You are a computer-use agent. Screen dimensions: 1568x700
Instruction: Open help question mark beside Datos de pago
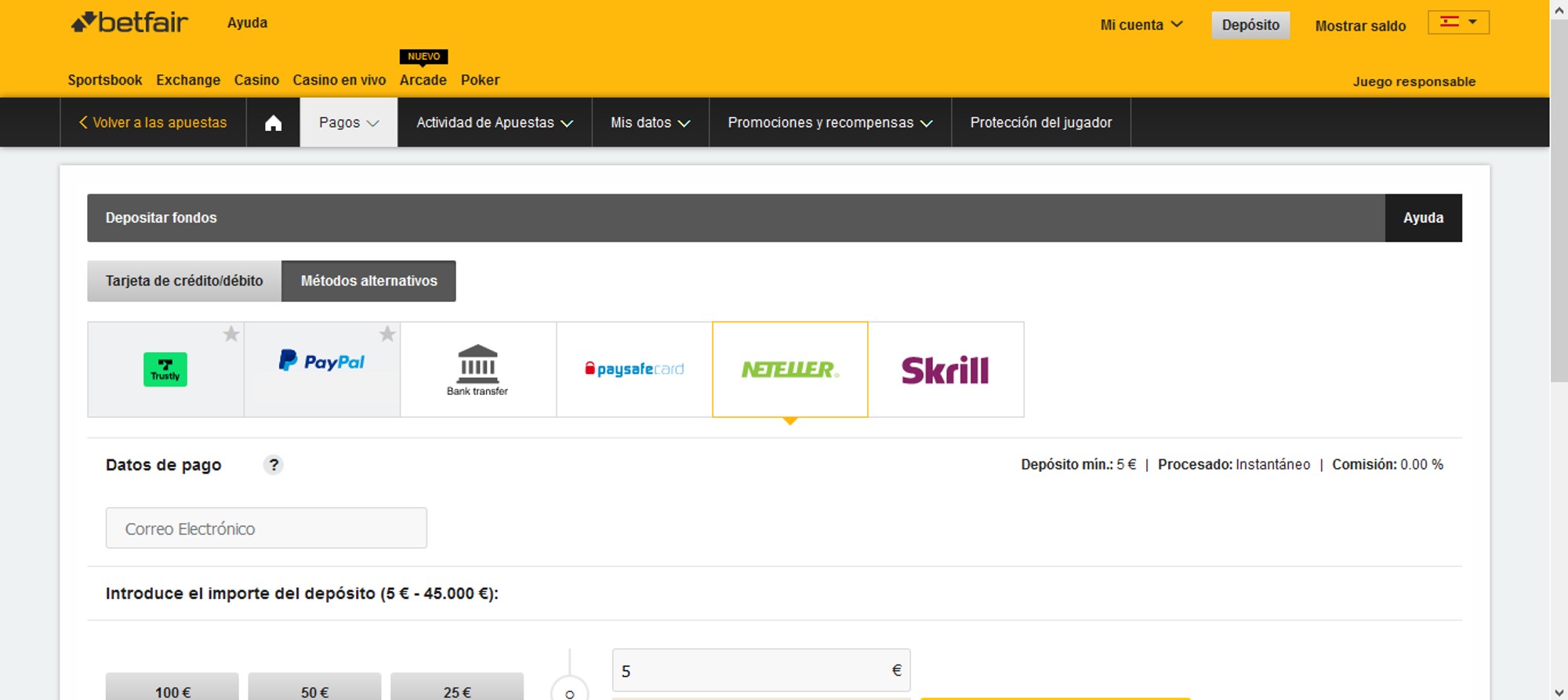tap(274, 465)
